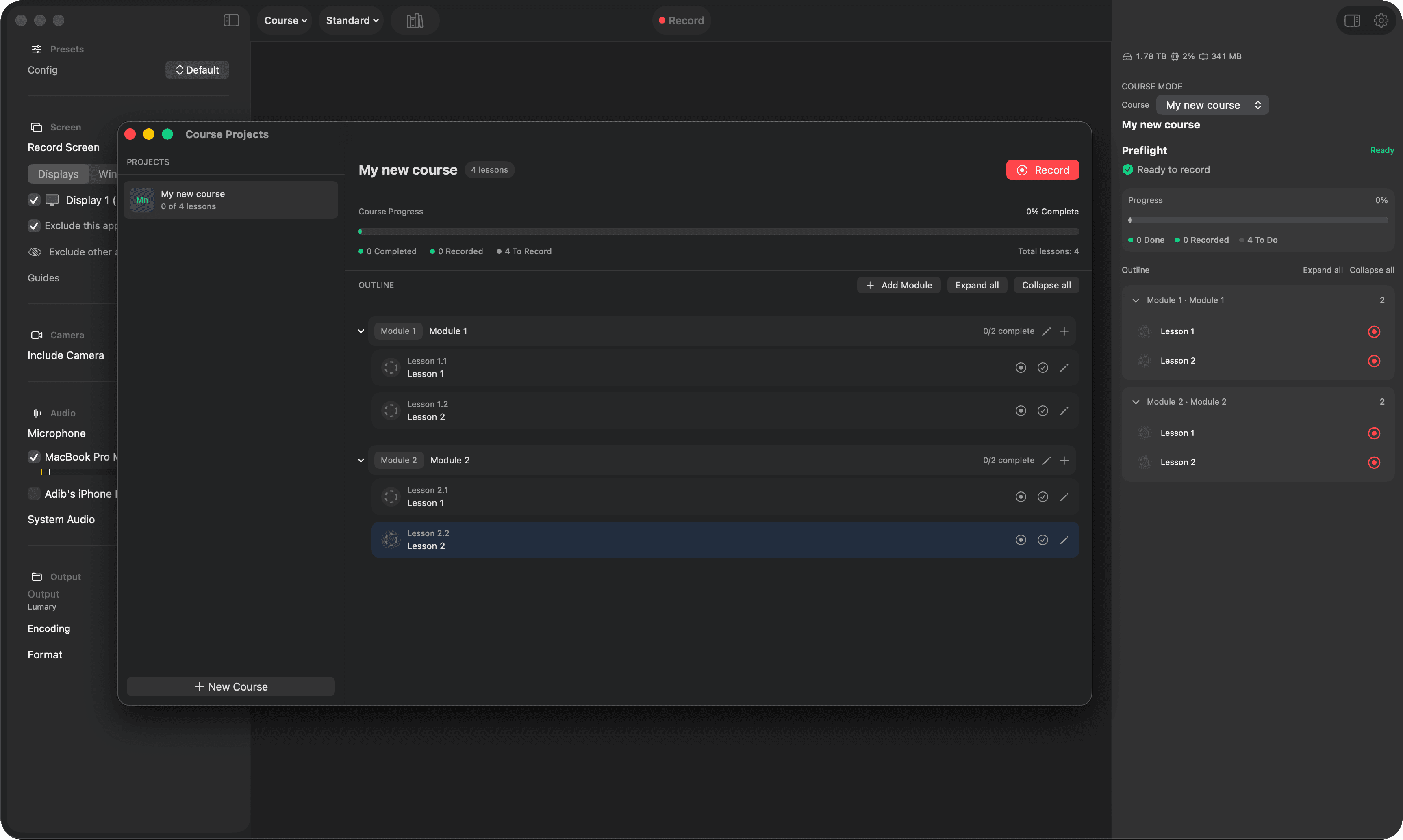Viewport: 1403px width, 840px height.
Task: Collapse Module 1 using its disclosure chevron
Action: 361,331
